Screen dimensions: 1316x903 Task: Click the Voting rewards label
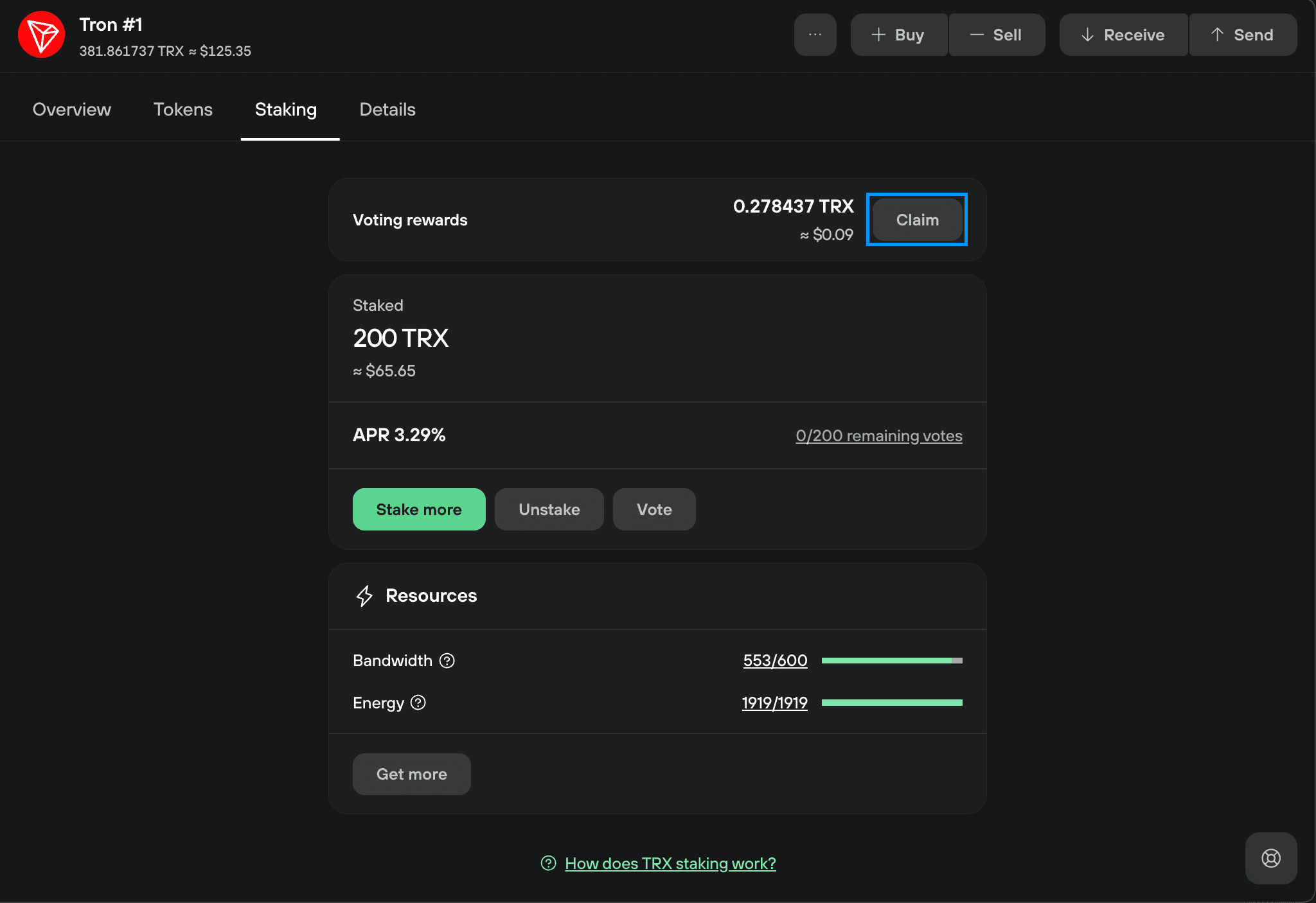(x=410, y=220)
